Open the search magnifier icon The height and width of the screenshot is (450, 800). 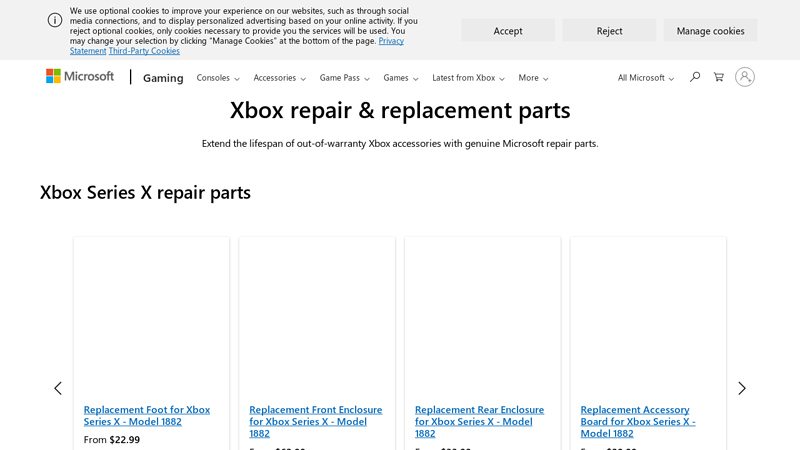tap(694, 77)
